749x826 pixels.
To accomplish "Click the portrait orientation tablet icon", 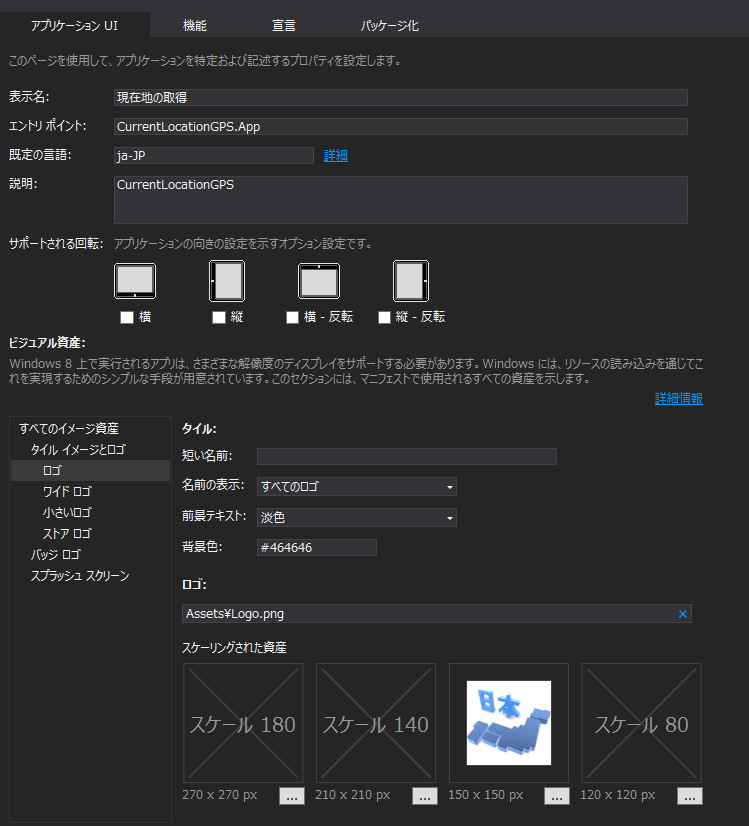I will pos(227,281).
